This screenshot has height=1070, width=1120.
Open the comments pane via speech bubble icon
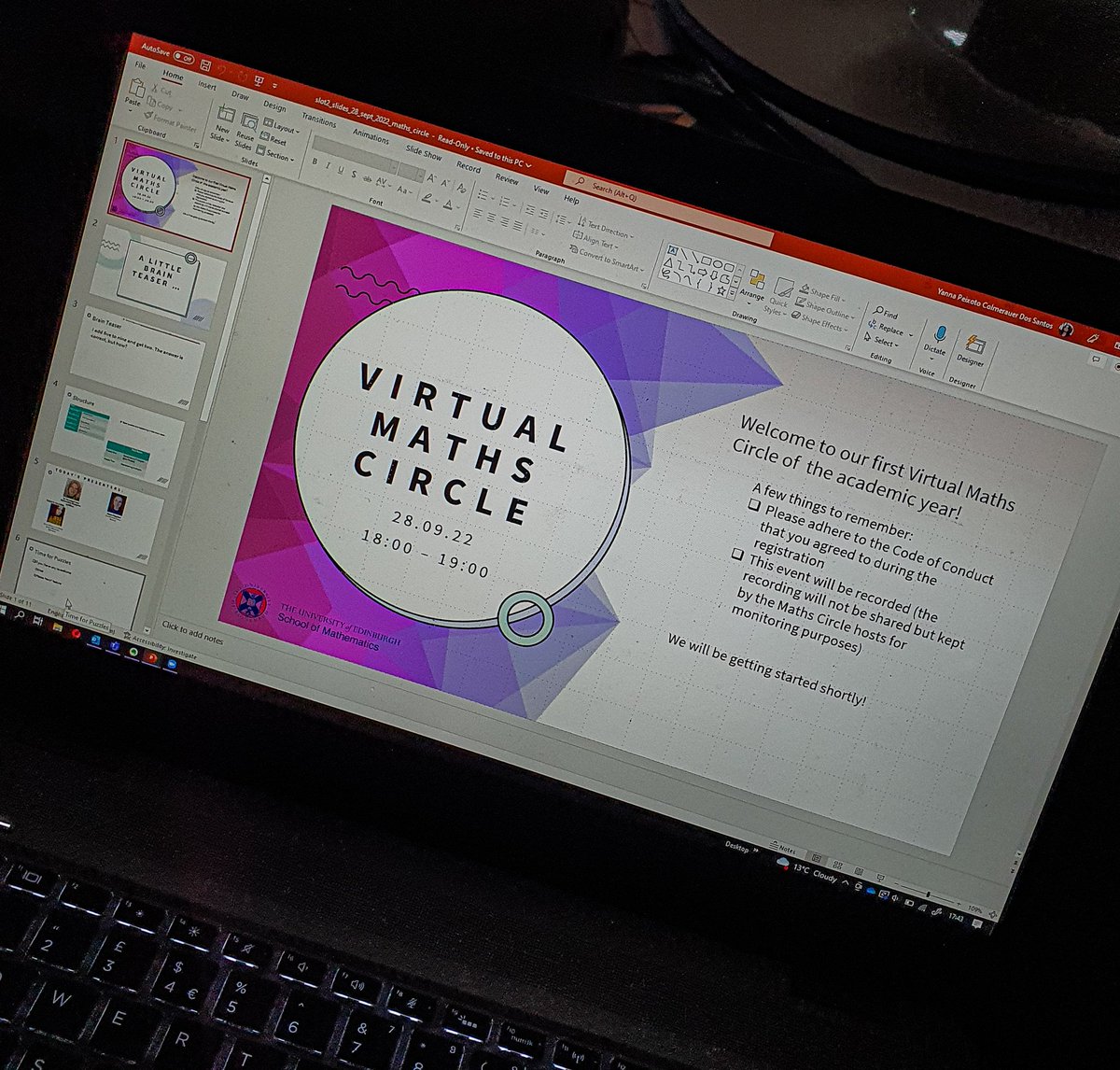click(1097, 359)
